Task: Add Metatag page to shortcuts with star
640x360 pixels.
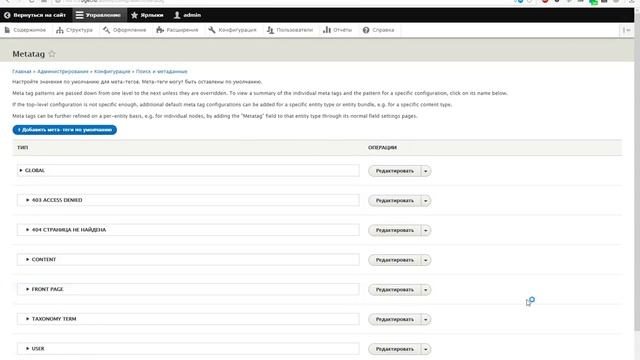Action: click(x=52, y=54)
